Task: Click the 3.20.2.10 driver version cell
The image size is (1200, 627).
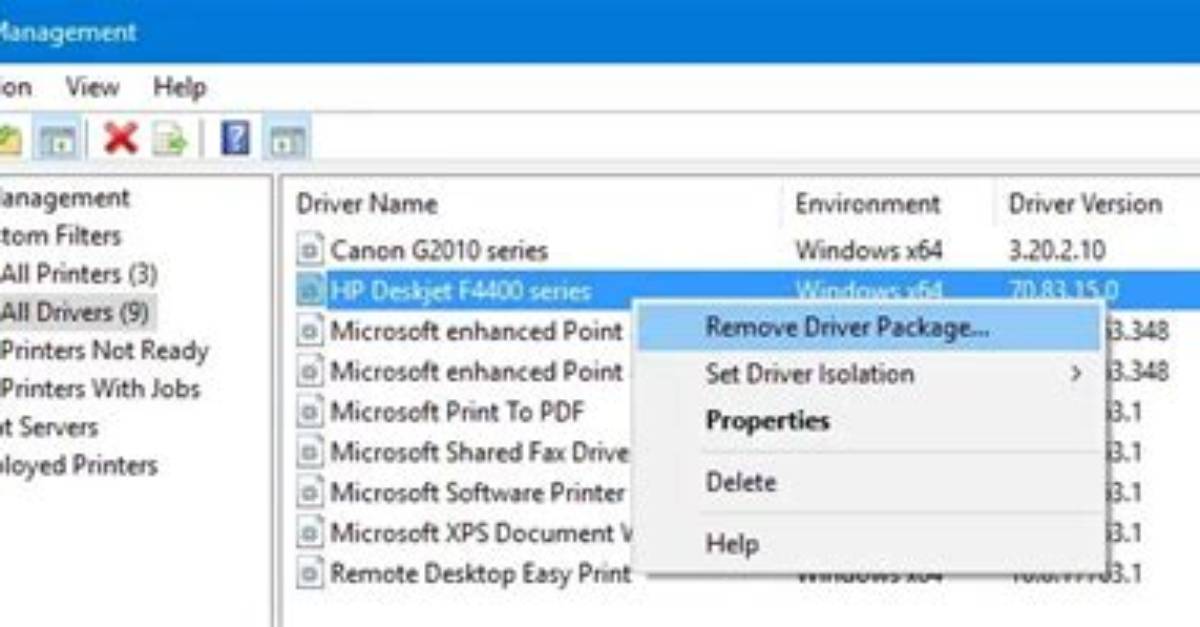Action: pos(1058,250)
